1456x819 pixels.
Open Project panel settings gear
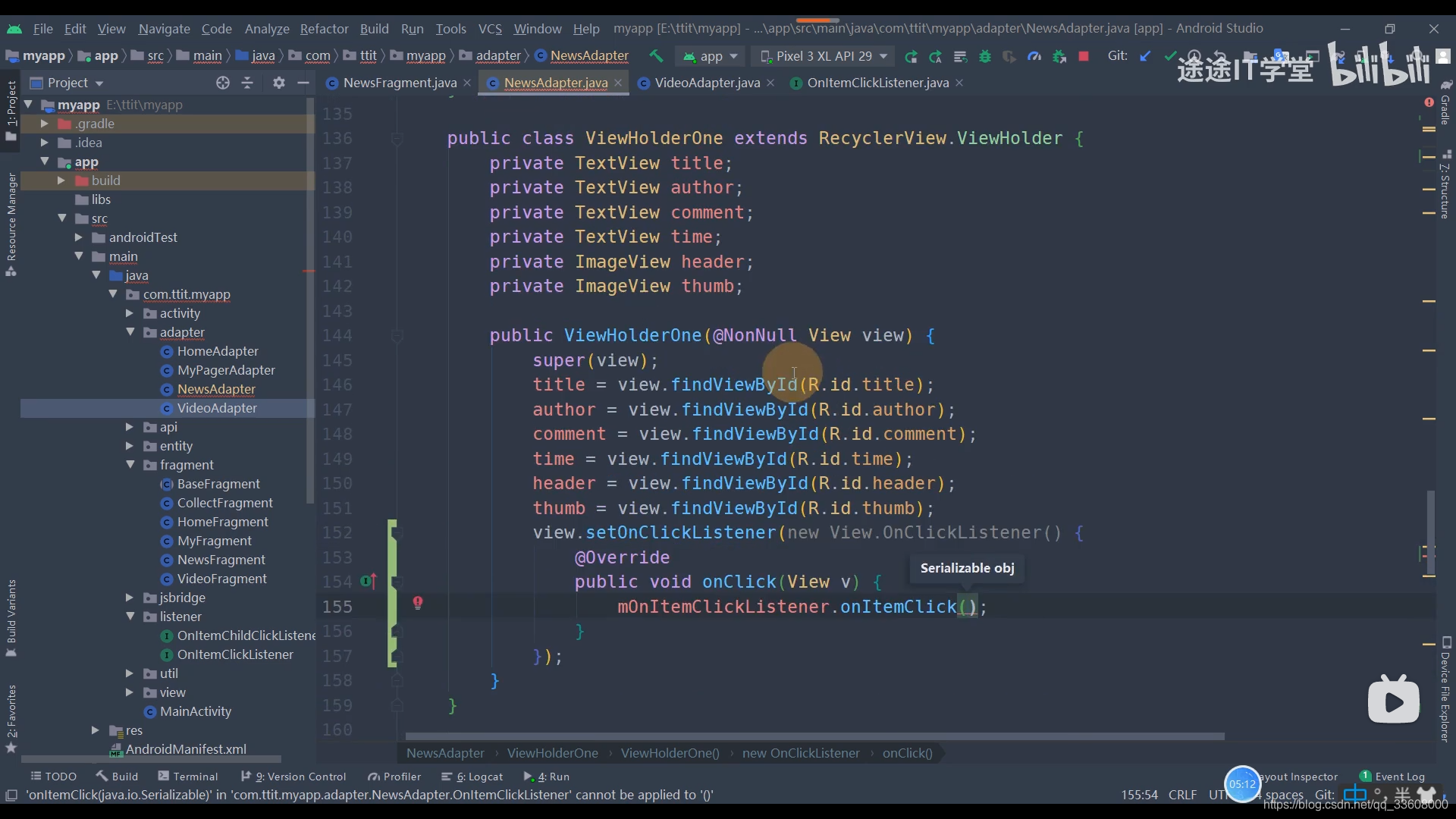278,83
